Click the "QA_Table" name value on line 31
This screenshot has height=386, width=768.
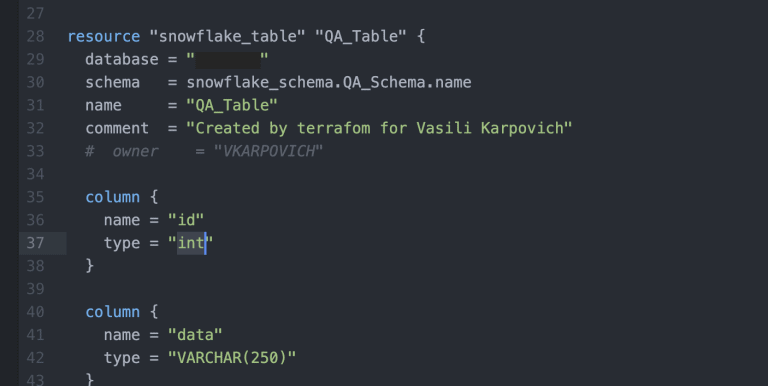point(232,105)
